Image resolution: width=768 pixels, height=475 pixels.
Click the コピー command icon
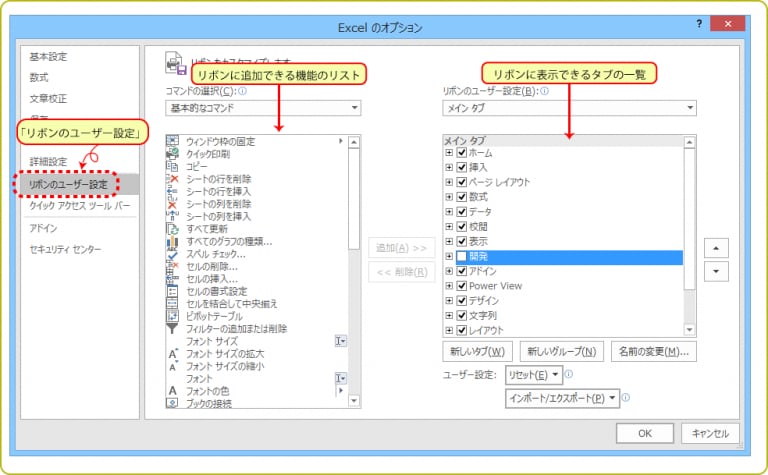tap(172, 166)
